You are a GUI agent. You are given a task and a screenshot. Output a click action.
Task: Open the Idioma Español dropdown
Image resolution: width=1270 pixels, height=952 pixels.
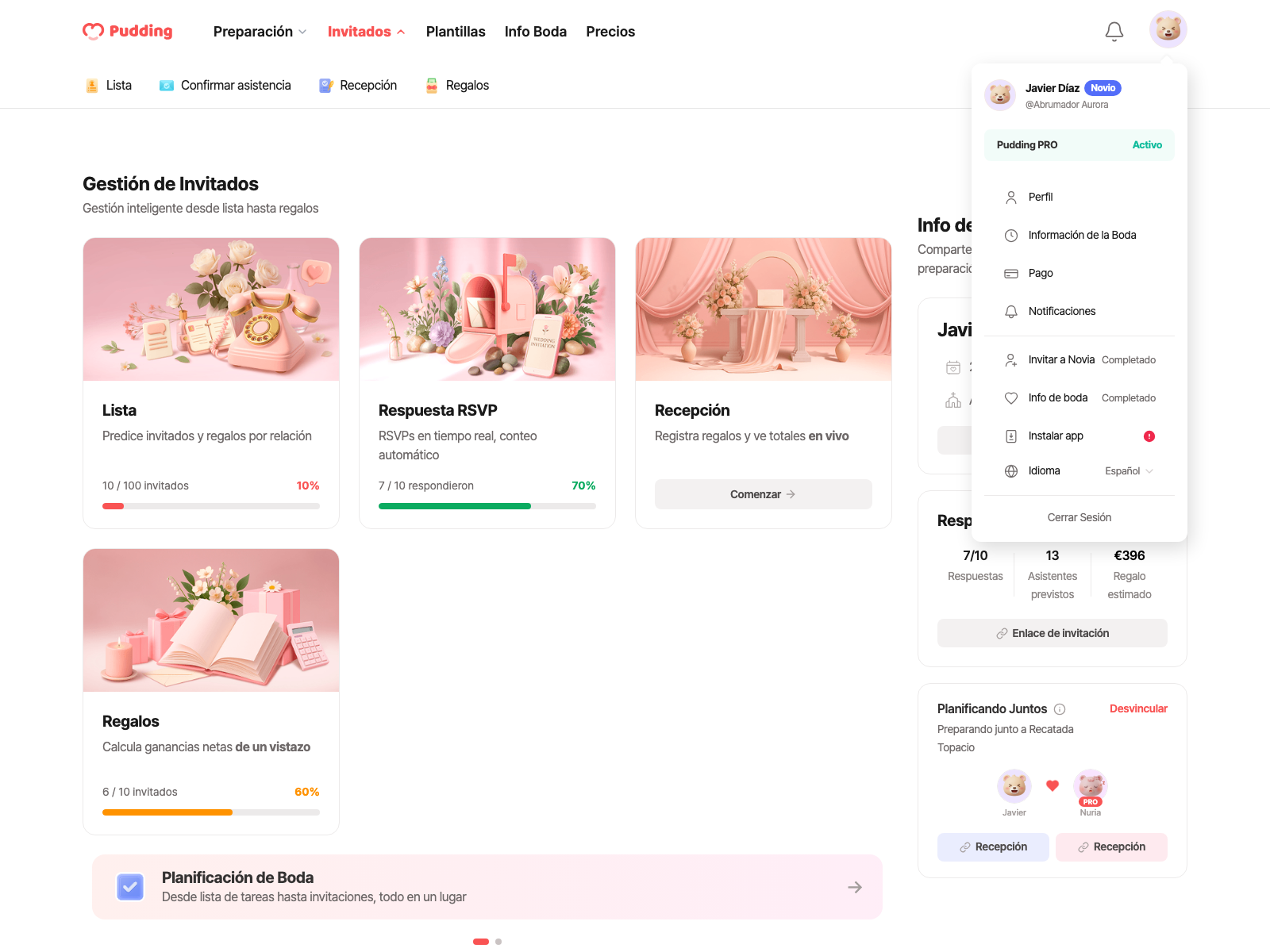point(1130,471)
